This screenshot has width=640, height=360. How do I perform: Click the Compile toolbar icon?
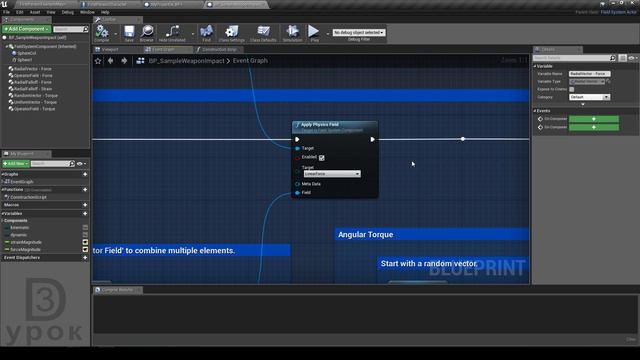coord(102,33)
